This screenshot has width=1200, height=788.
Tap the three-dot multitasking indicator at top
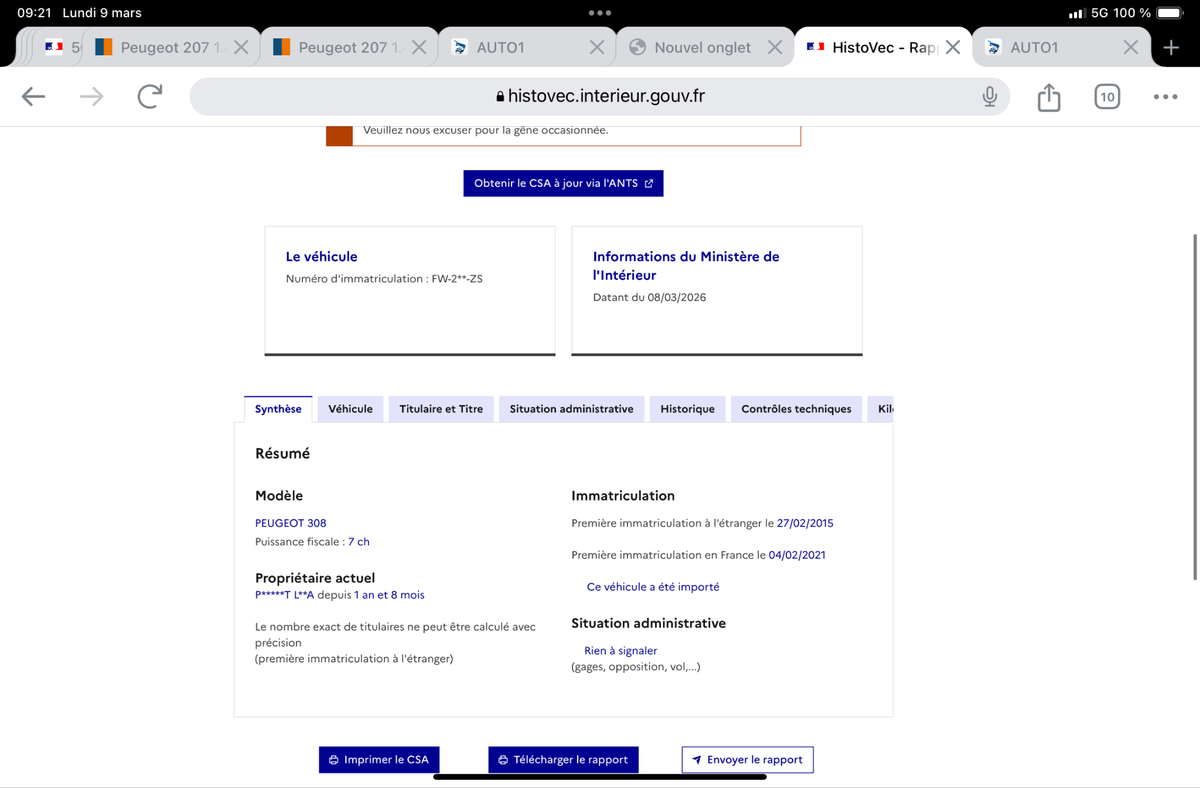pyautogui.click(x=600, y=13)
